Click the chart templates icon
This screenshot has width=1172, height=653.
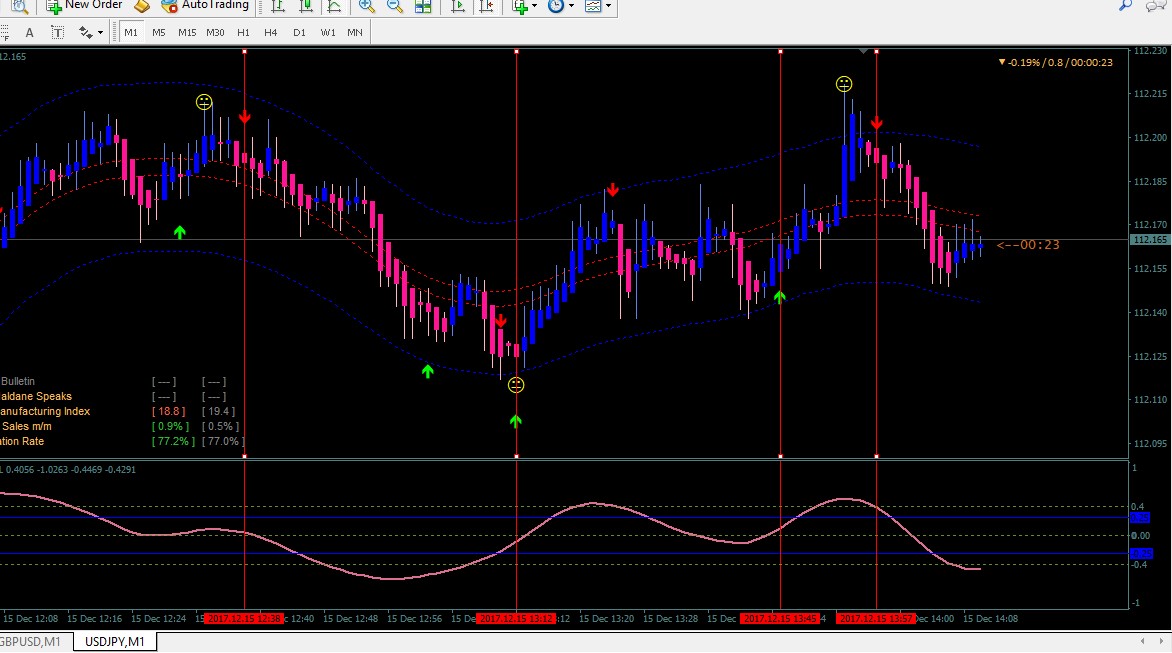pos(593,6)
